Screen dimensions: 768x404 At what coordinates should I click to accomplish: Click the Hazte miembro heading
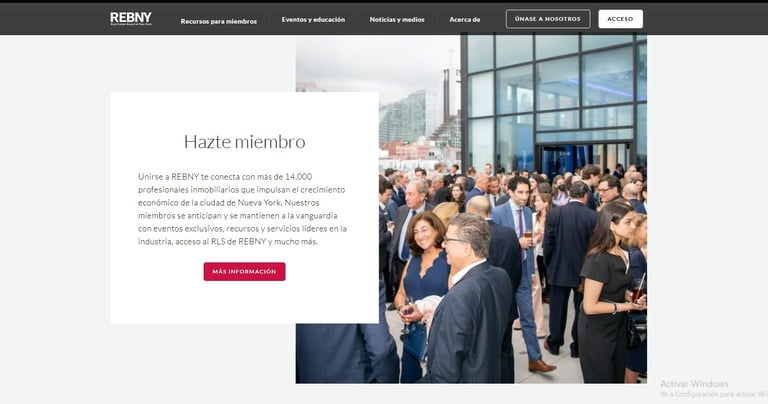(244, 142)
